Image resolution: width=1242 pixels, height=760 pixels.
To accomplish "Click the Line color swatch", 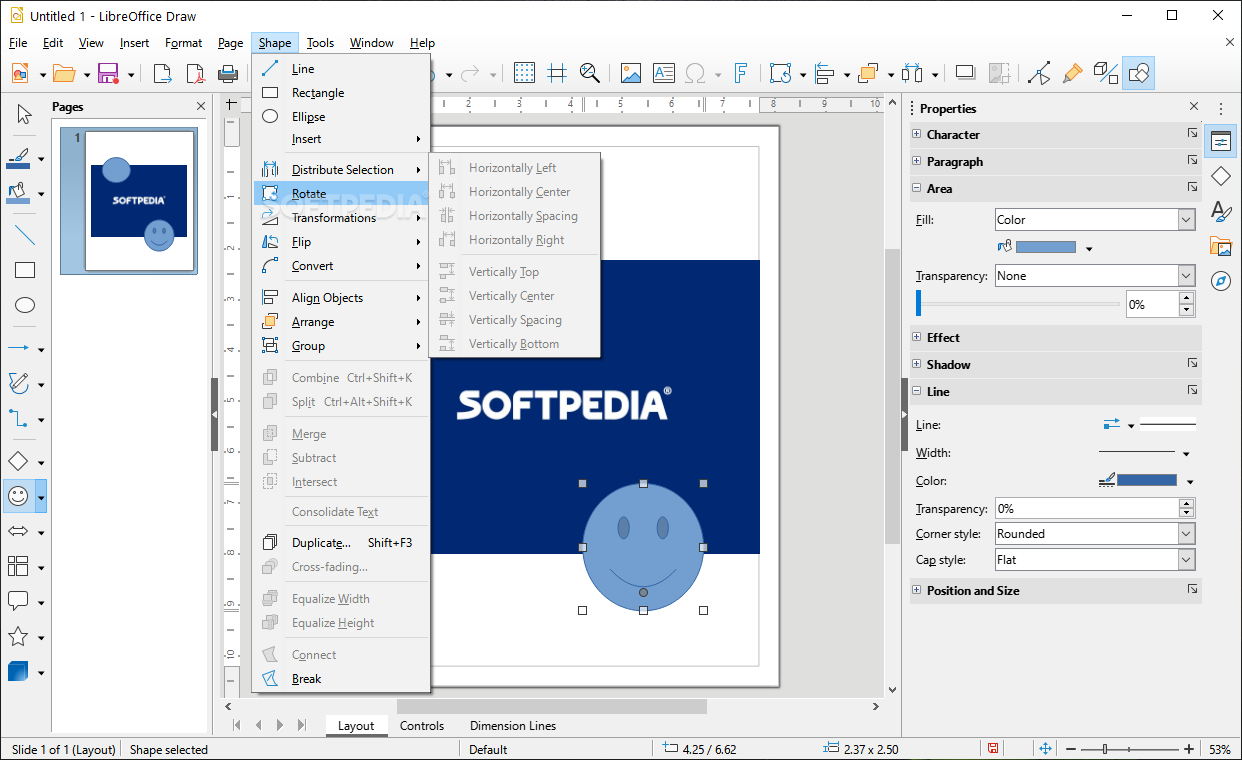I will (1147, 481).
